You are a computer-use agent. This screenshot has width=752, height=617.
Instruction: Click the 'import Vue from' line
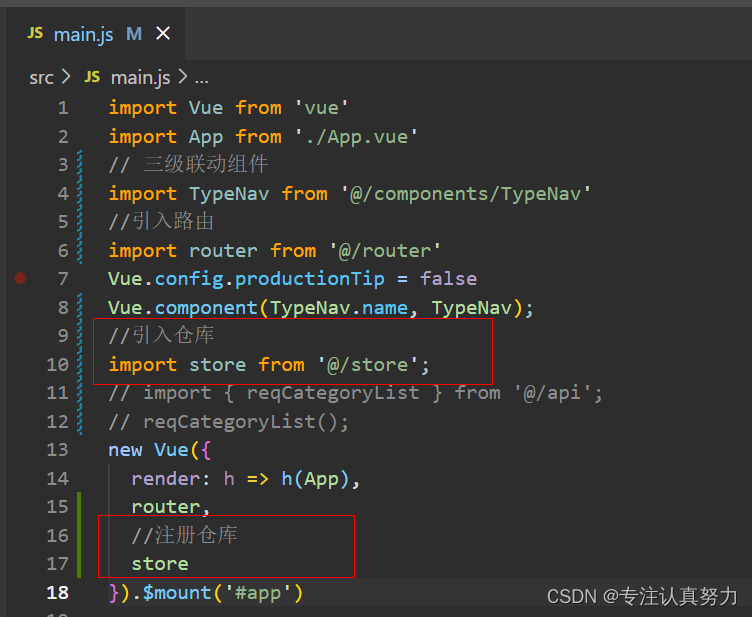[228, 108]
